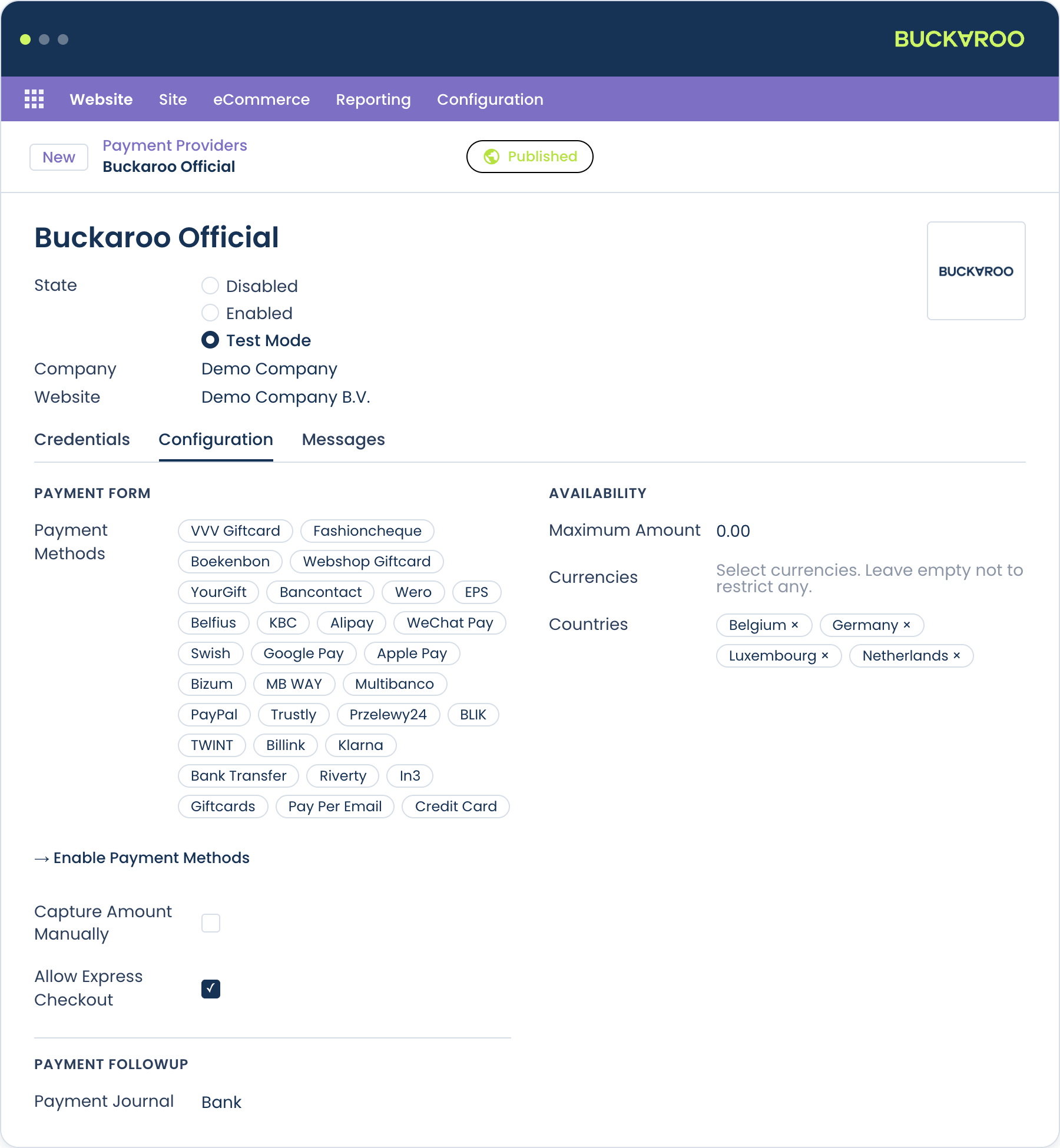Click the TWINT payment method tag
Image resolution: width=1060 pixels, height=1148 pixels.
212,745
